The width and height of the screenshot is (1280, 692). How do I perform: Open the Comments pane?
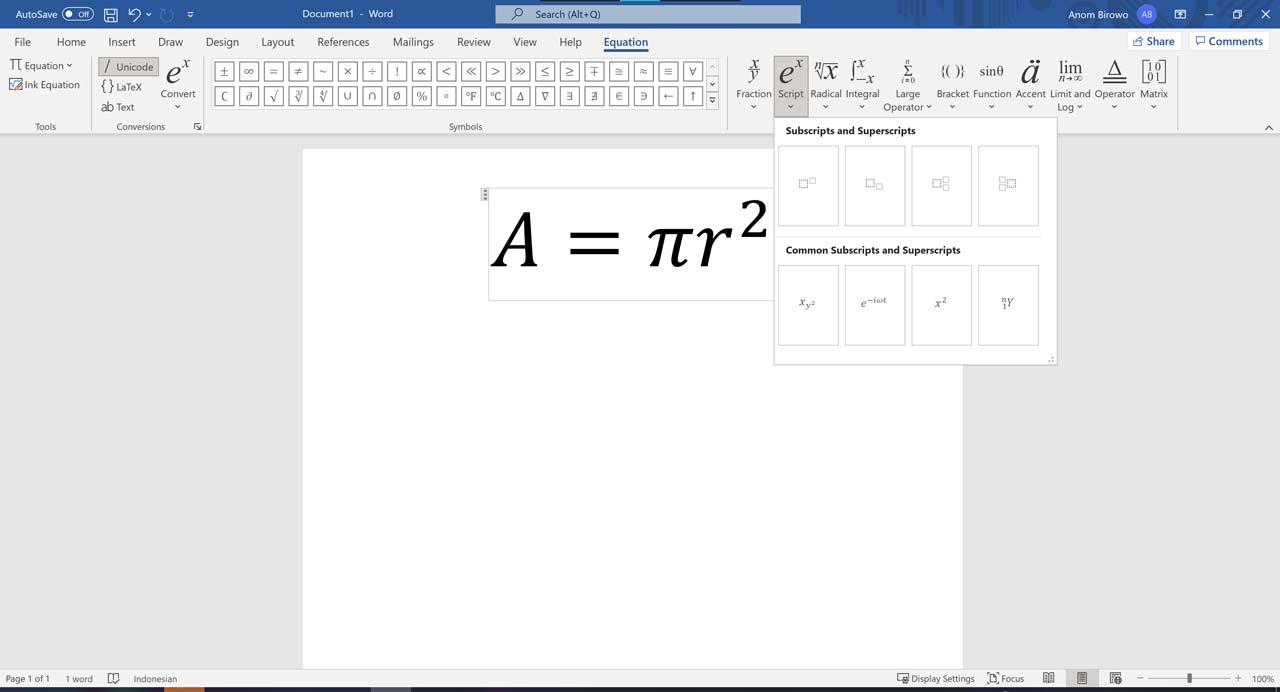1228,41
